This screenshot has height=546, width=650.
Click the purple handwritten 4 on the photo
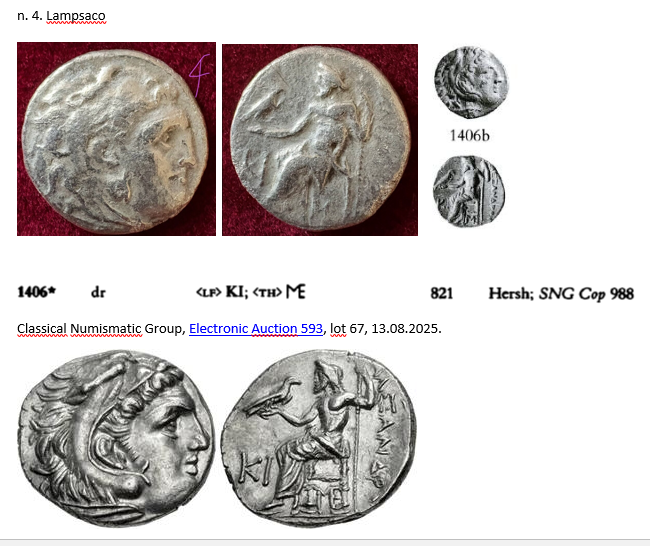click(199, 75)
